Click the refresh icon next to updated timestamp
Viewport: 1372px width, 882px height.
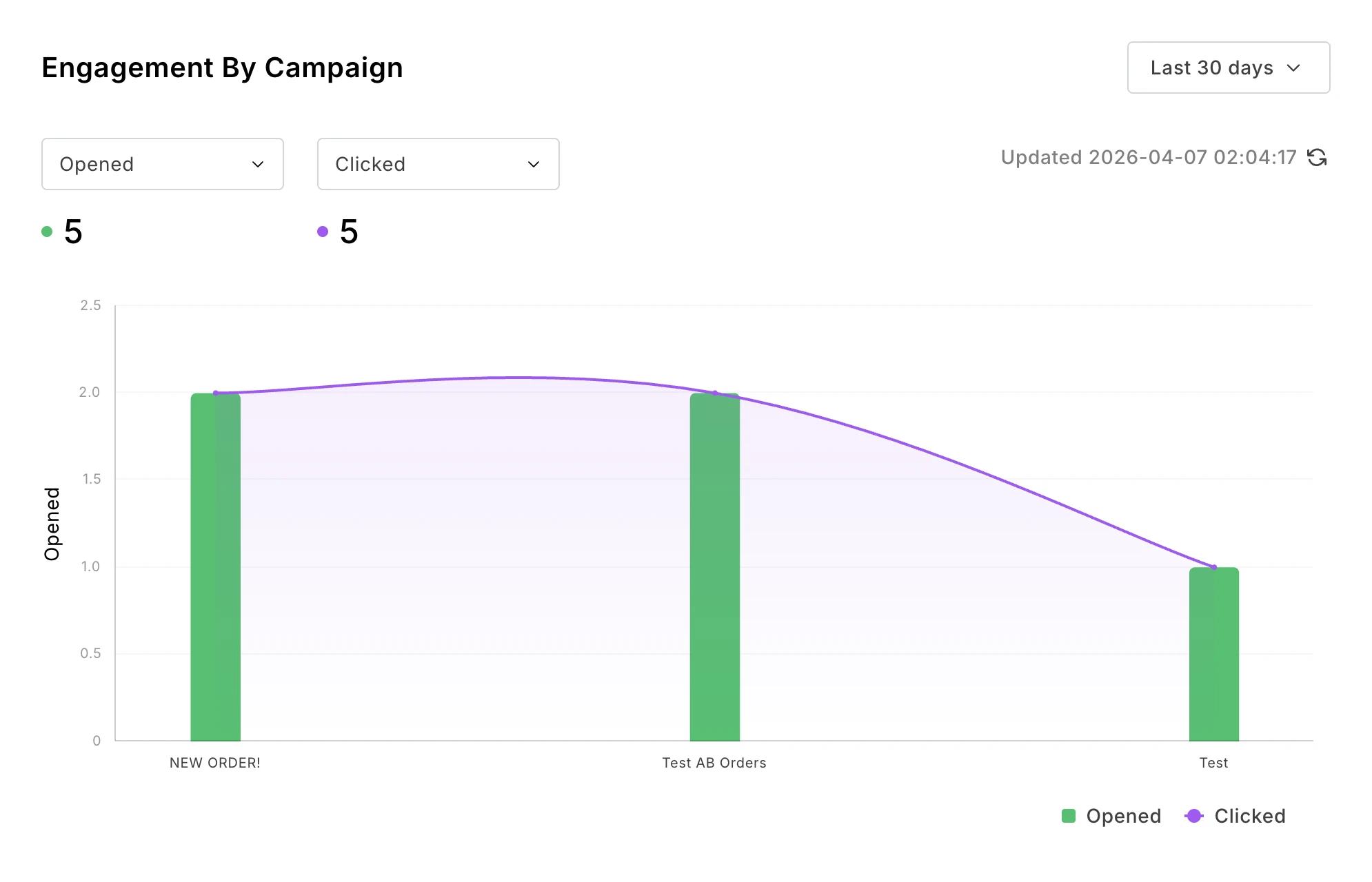tap(1318, 158)
